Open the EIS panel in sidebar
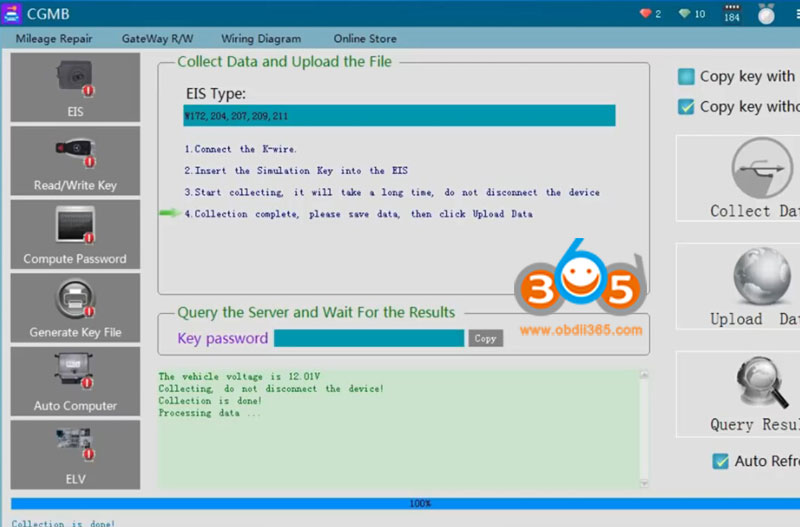Screen dimensions: 800x527 (x=75, y=87)
